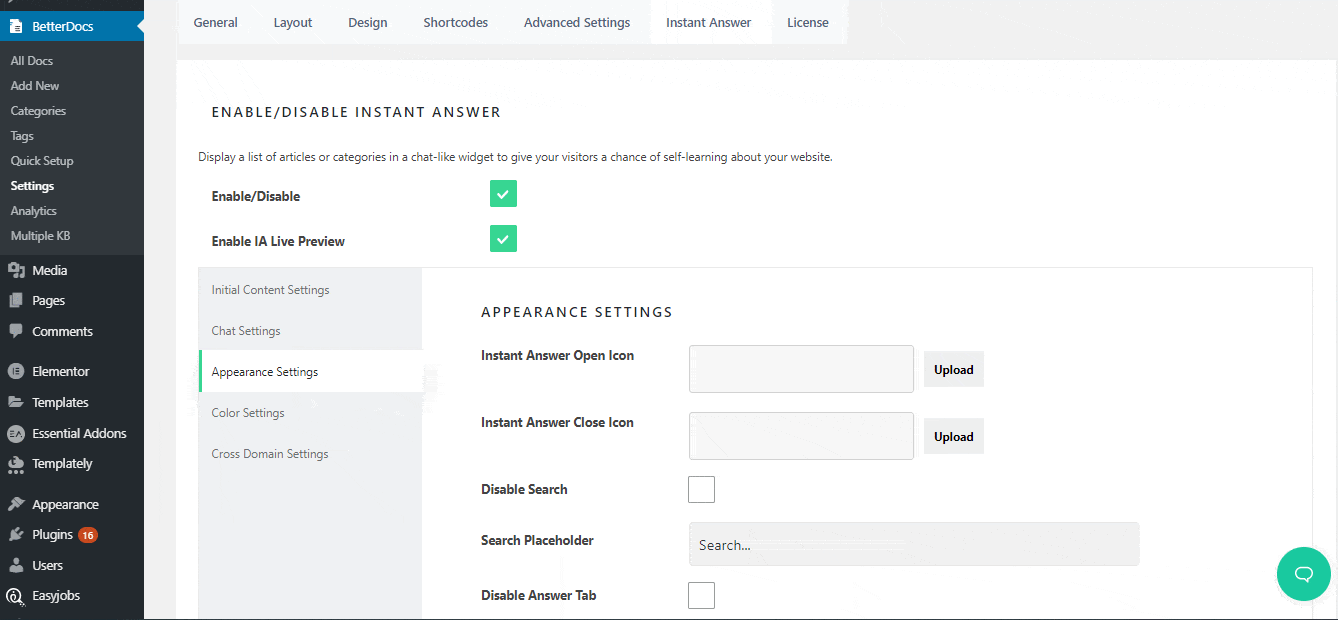Toggle the Enable/Disable Instant Answer checkbox
Screen dimensions: 1338x620
(x=503, y=194)
